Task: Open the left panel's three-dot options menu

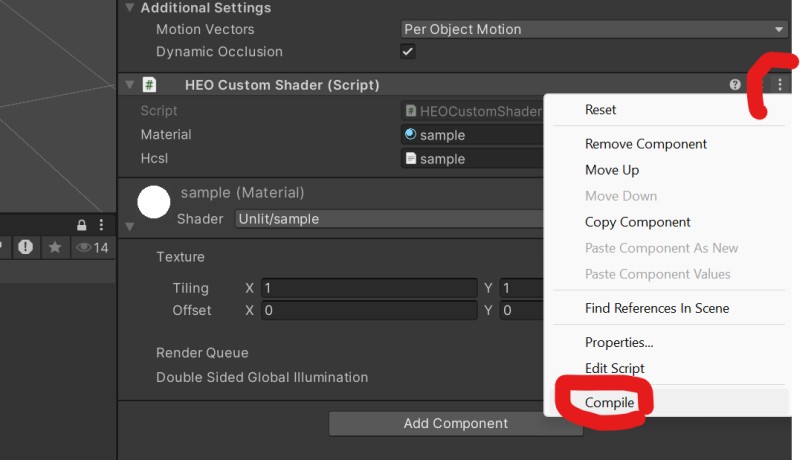Action: (103, 225)
